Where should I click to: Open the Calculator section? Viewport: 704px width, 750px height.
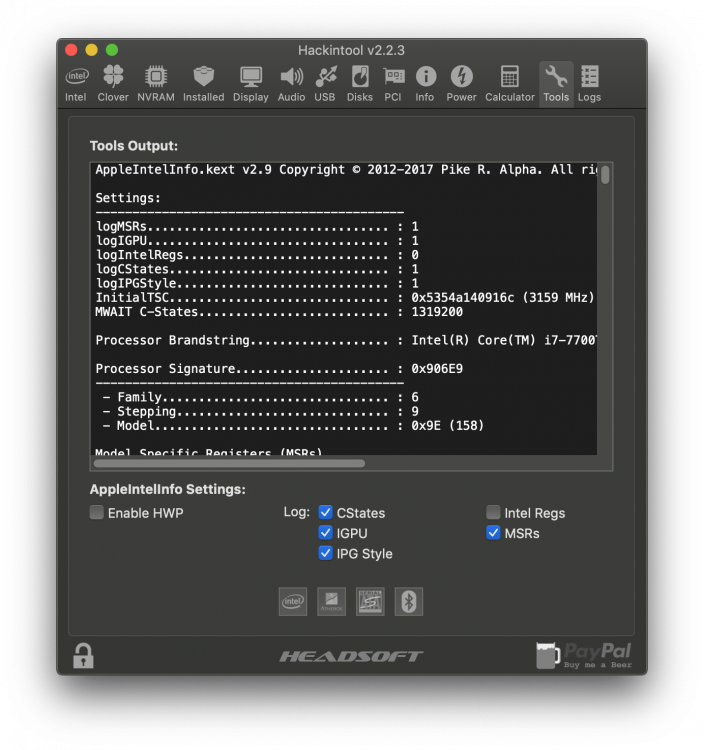coord(510,84)
